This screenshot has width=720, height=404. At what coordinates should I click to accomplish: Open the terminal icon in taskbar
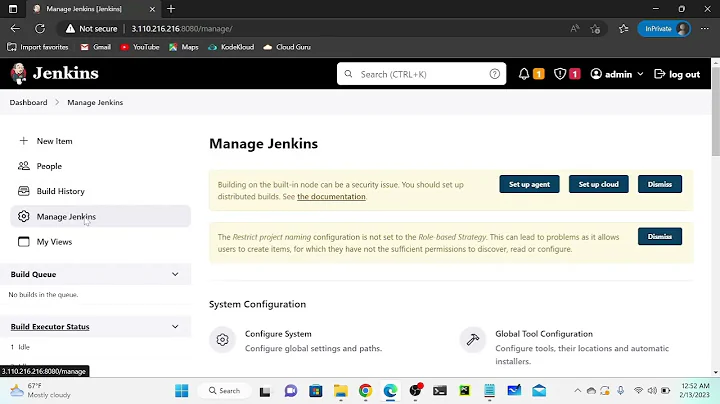coord(439,391)
